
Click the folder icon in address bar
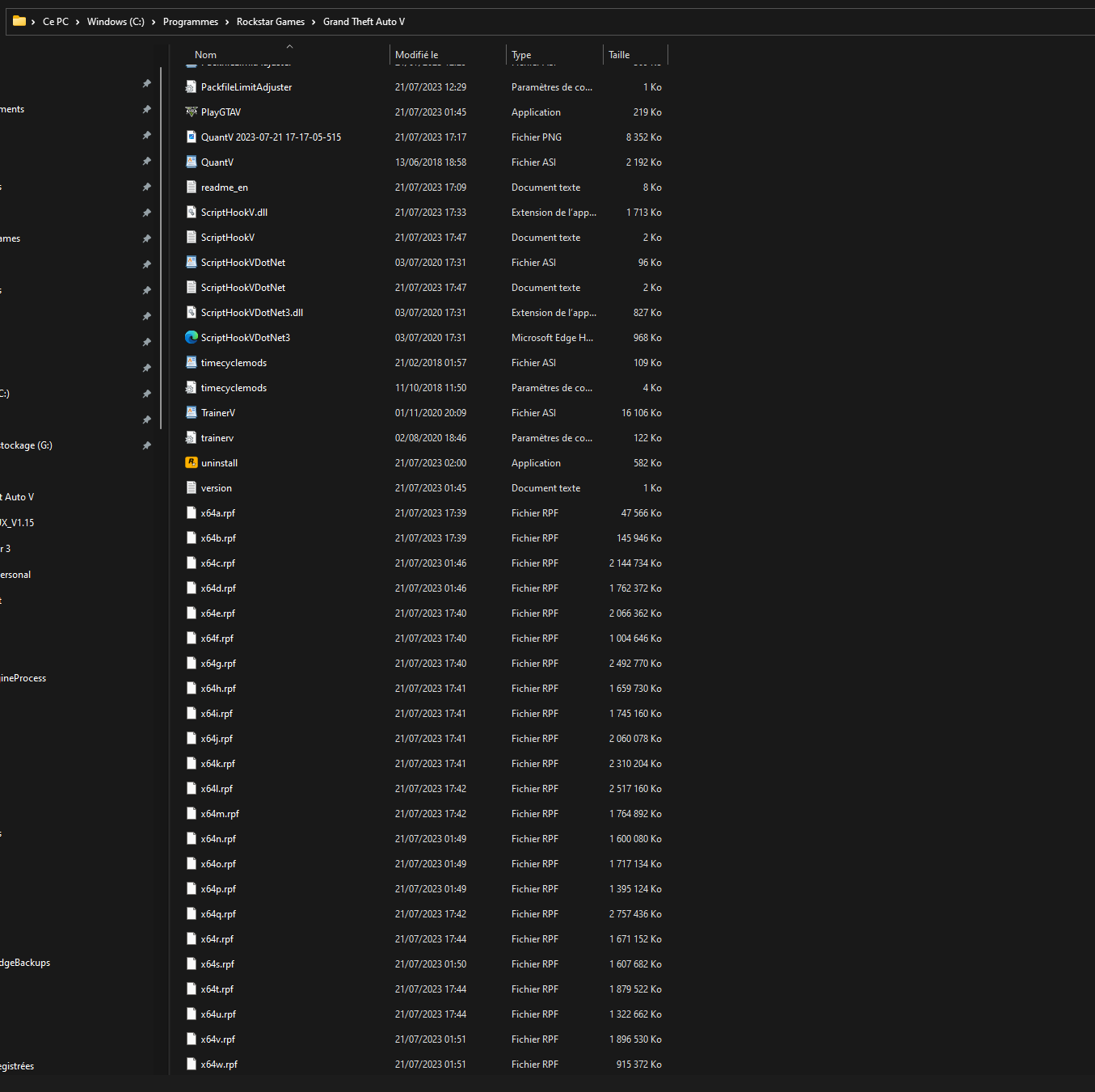[x=19, y=22]
